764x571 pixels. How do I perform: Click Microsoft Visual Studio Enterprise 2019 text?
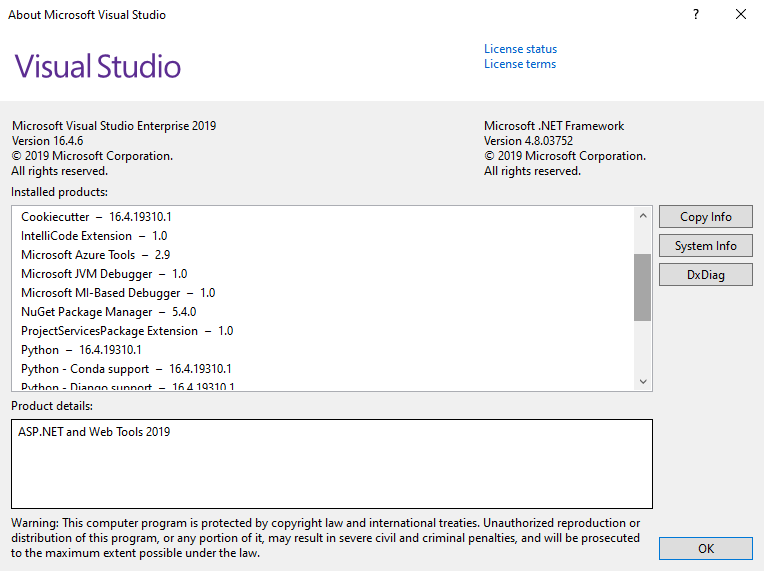coord(114,126)
